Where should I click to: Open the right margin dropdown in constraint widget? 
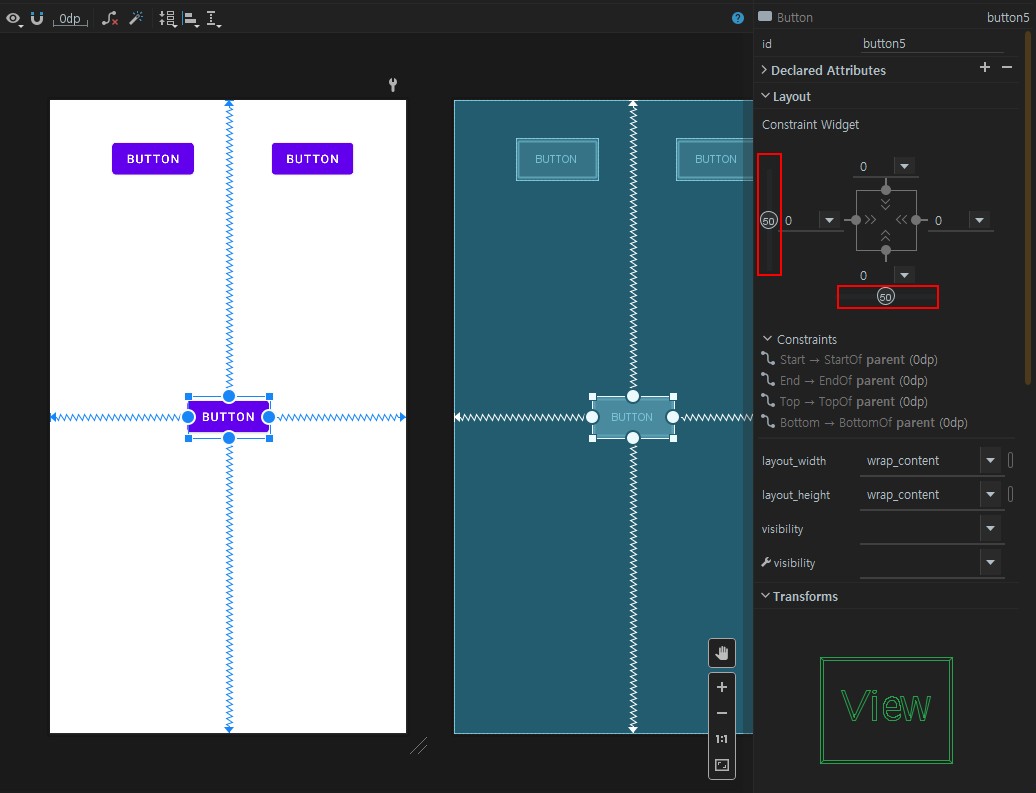(x=980, y=221)
